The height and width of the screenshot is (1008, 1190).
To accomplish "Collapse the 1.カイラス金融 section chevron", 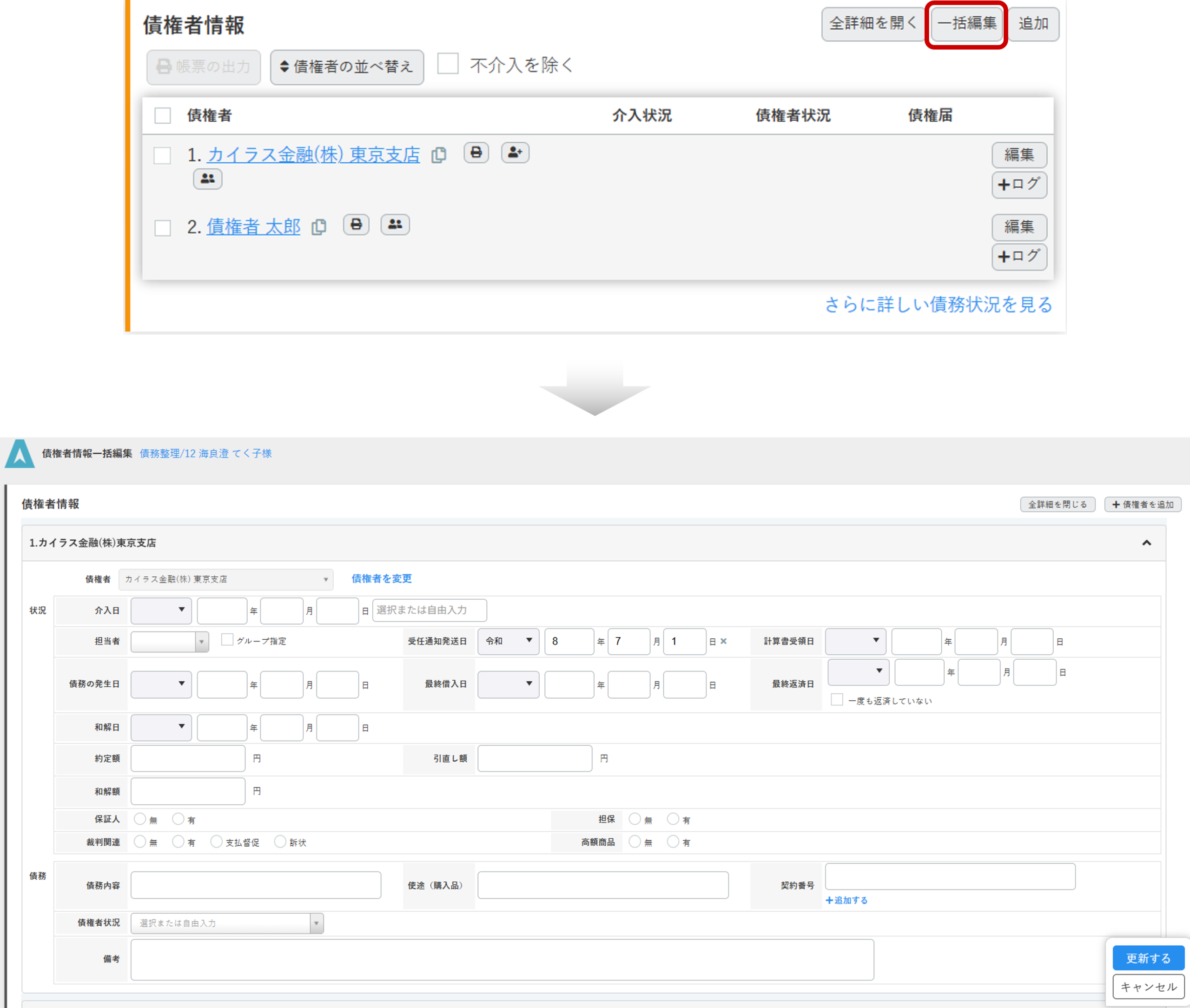I will pyautogui.click(x=1146, y=543).
